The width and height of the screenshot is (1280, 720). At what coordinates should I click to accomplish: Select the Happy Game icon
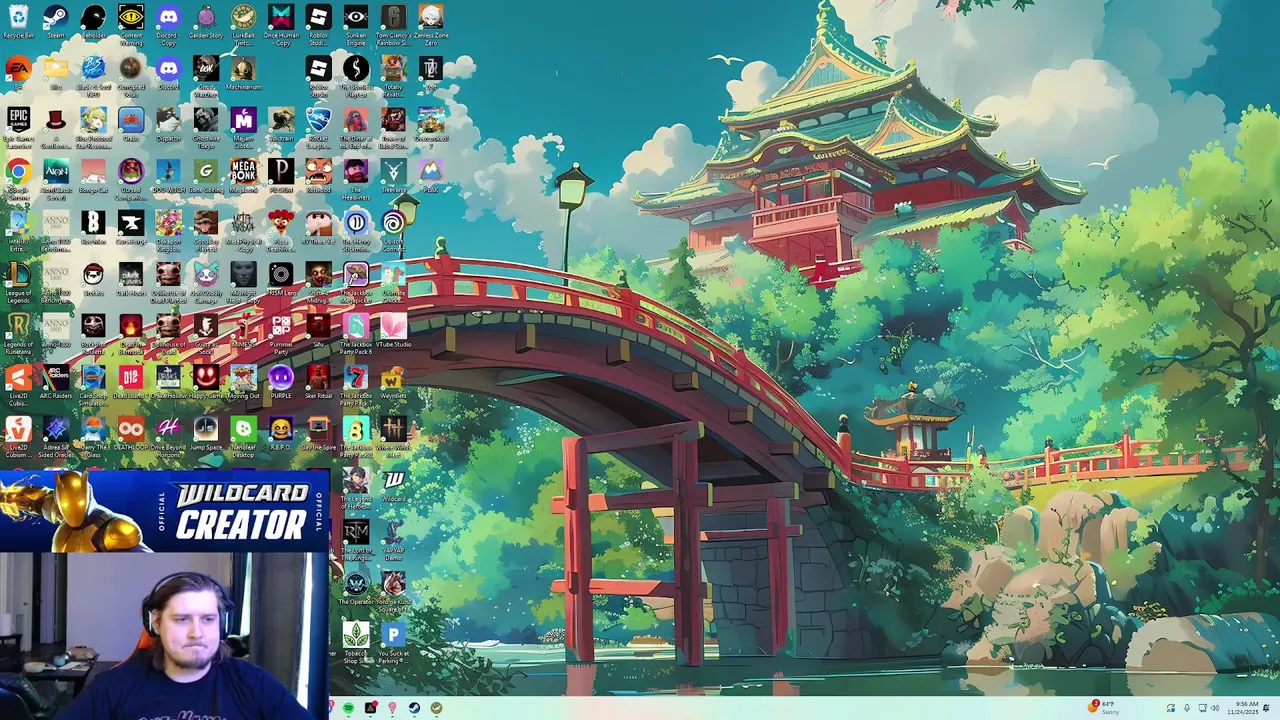coord(206,382)
